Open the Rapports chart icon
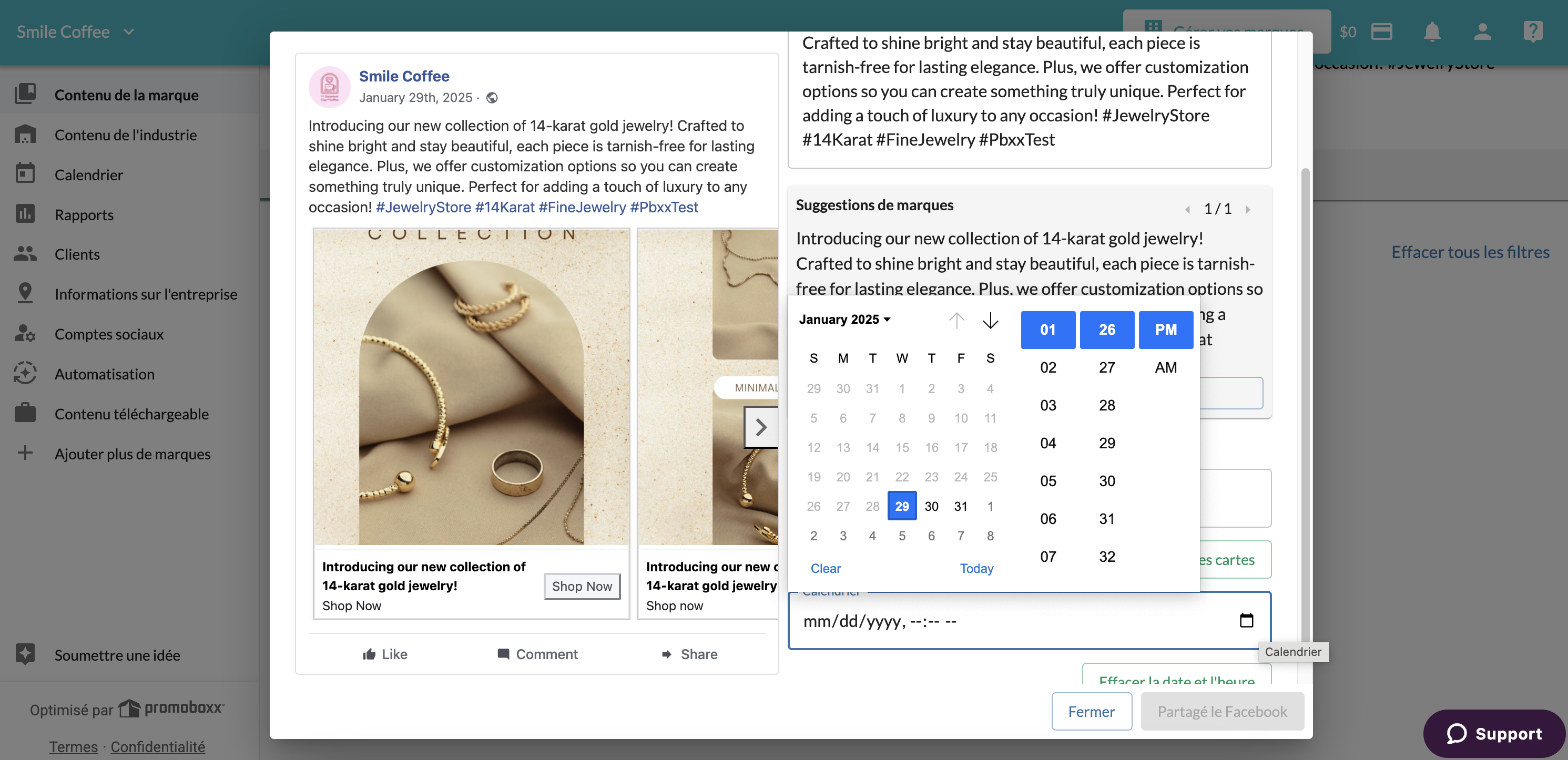The width and height of the screenshot is (1568, 760). (25, 214)
